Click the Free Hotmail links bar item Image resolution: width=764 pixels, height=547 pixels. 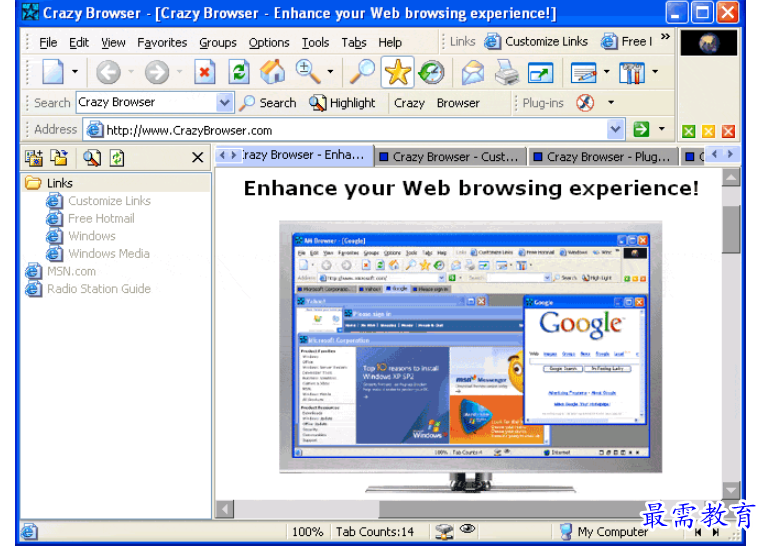click(626, 42)
